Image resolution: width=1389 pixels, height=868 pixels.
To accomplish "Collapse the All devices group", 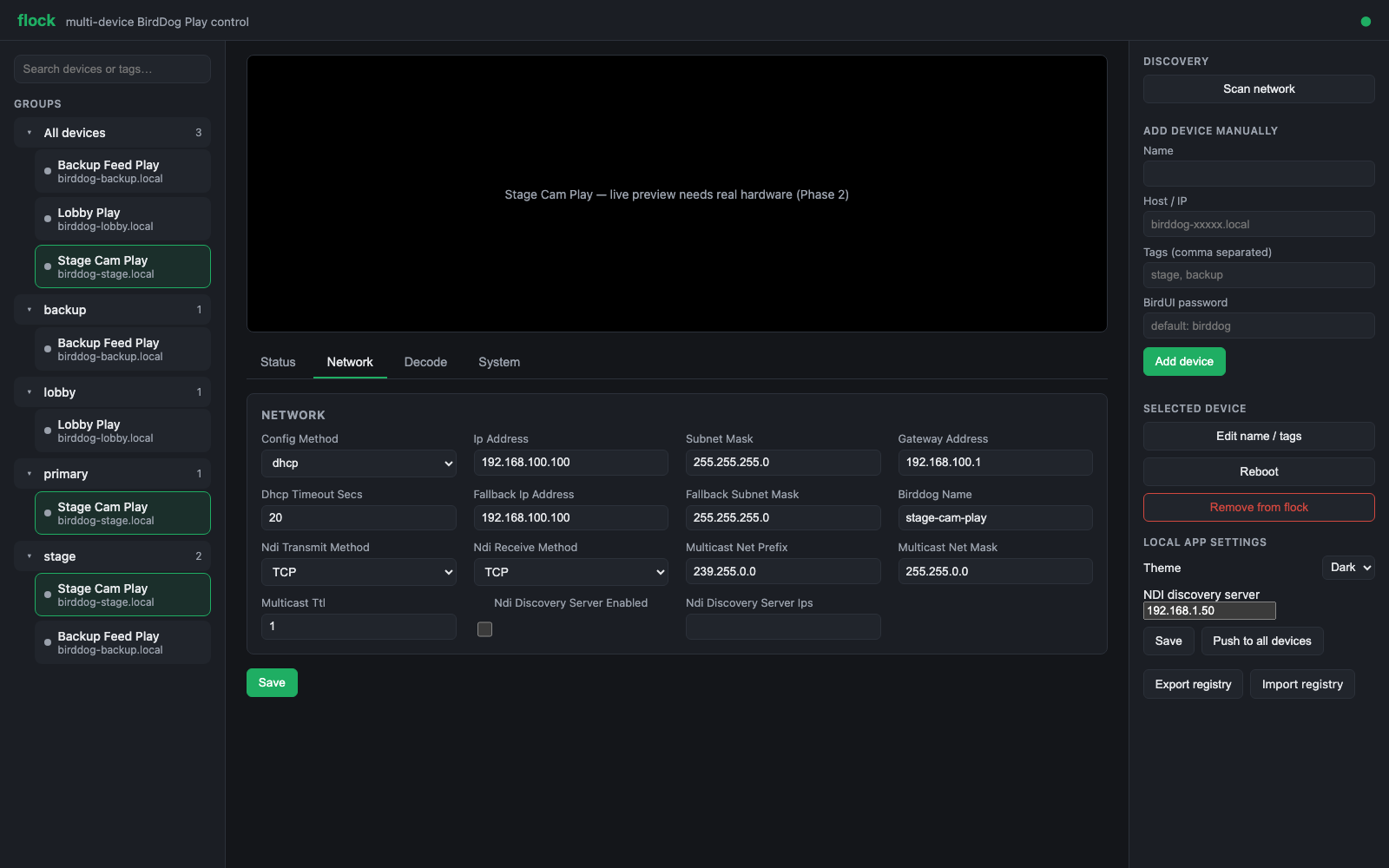I will pyautogui.click(x=112, y=133).
